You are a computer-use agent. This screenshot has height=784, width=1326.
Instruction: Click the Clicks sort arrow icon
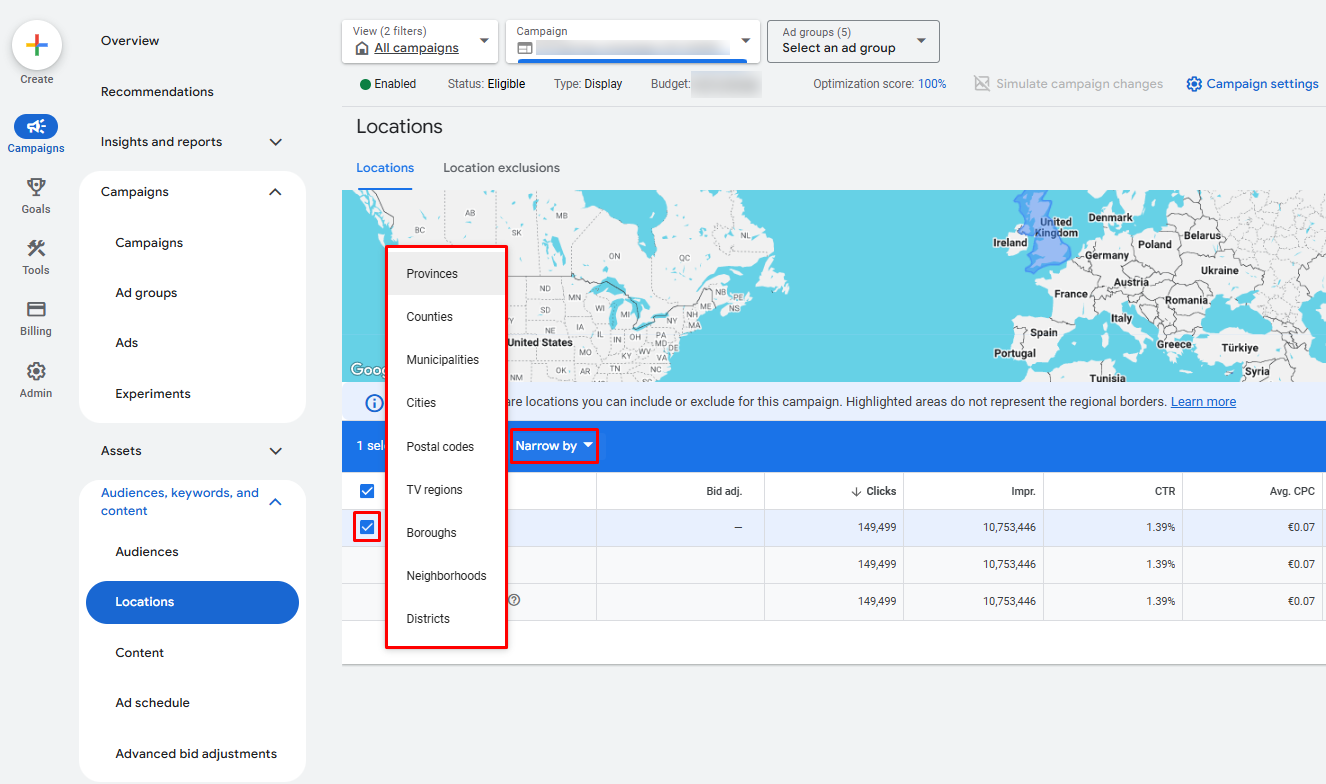856,491
